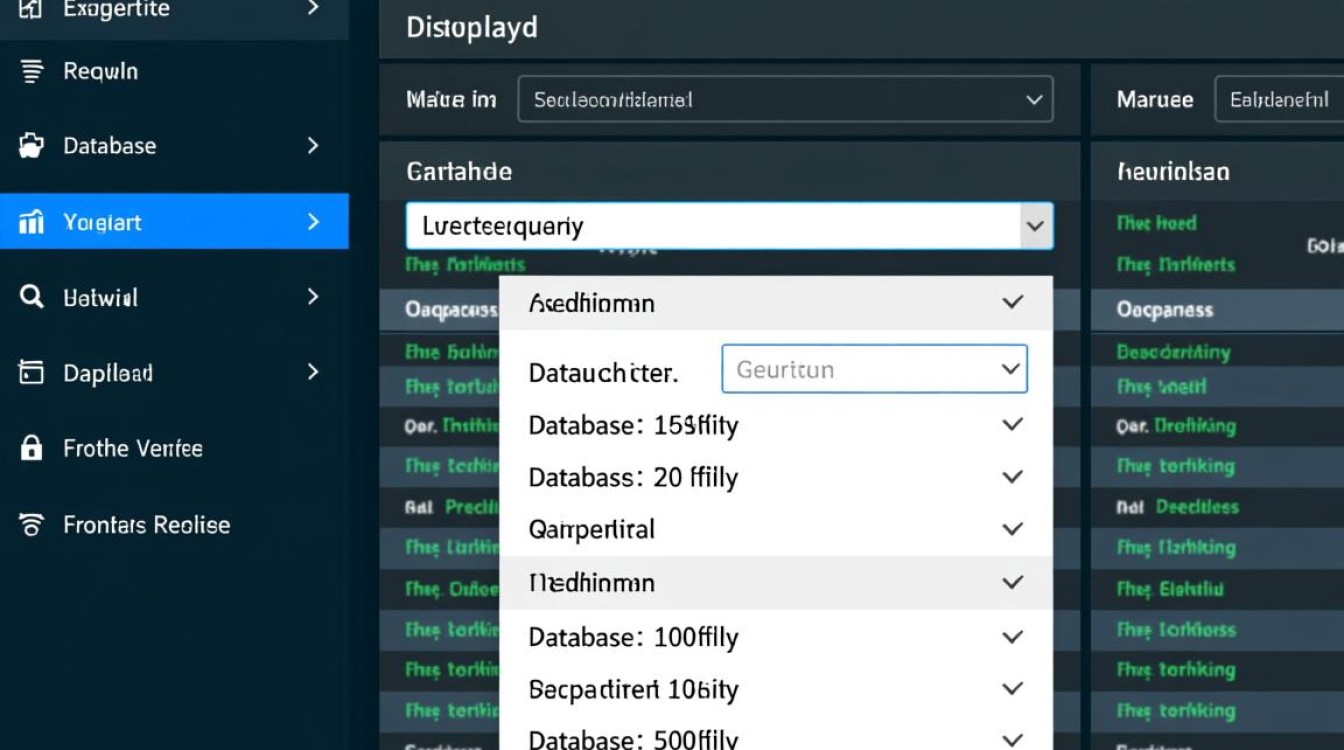Screen dimensions: 1344x750
Task: Select Database: 20 ffiily from the list
Action: (x=633, y=478)
